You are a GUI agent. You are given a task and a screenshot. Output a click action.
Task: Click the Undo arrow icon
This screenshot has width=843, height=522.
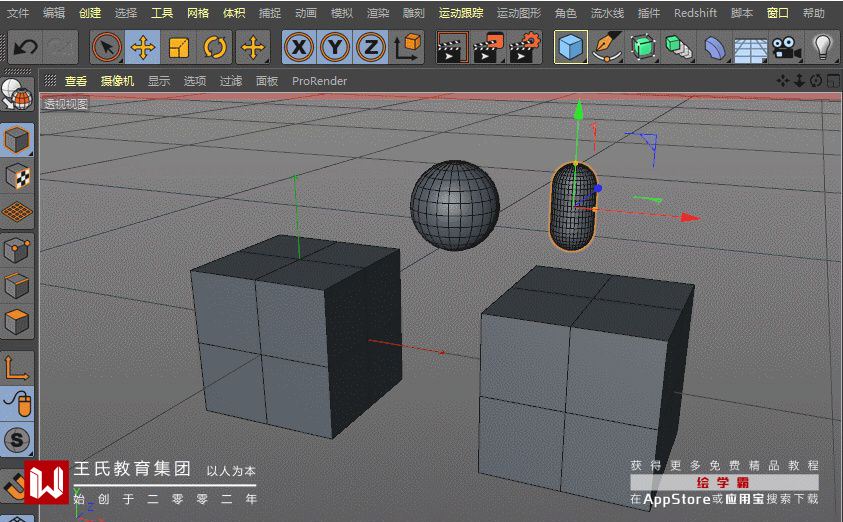25,48
